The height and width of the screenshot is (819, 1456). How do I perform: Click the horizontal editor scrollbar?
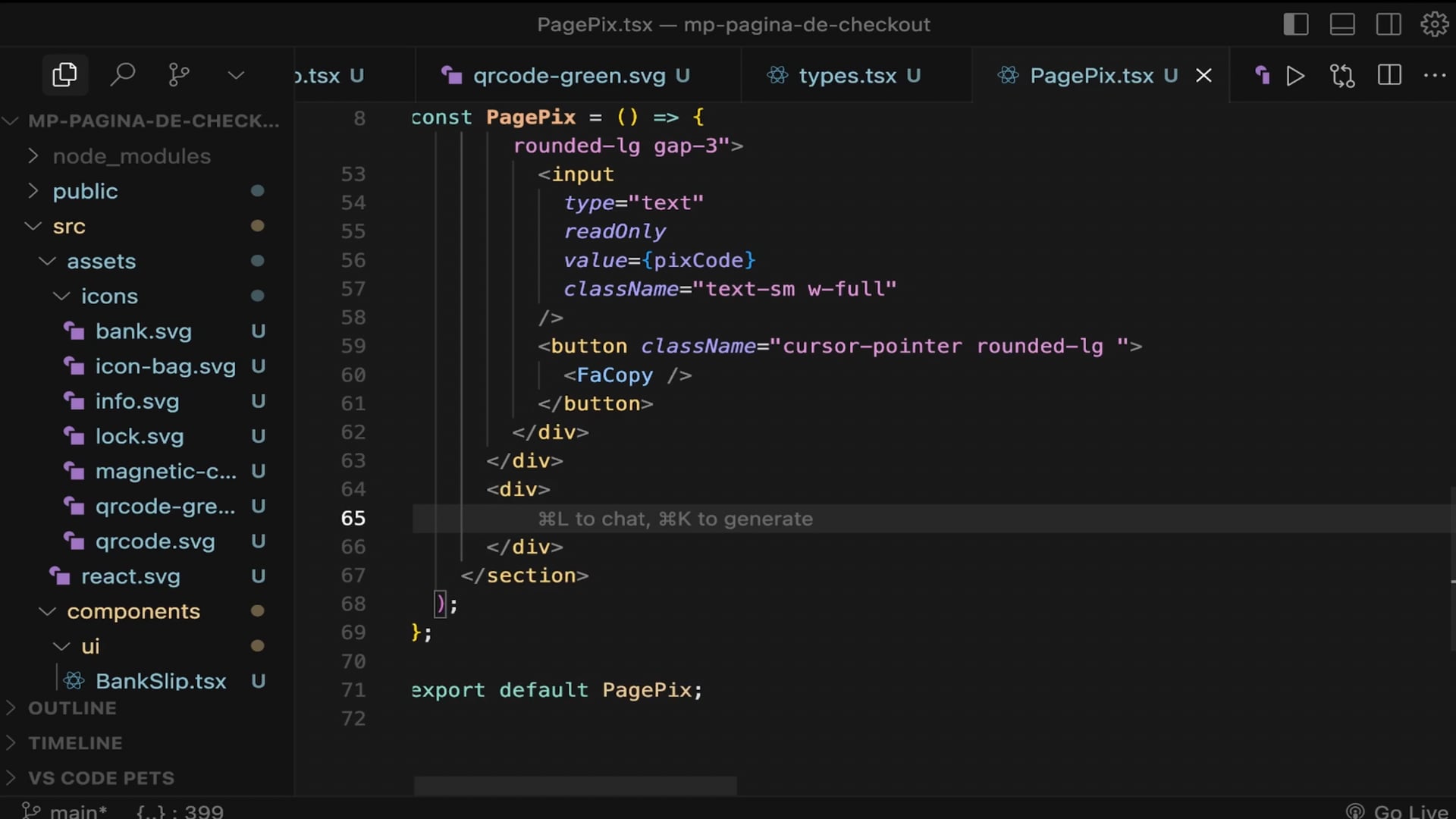(x=575, y=786)
